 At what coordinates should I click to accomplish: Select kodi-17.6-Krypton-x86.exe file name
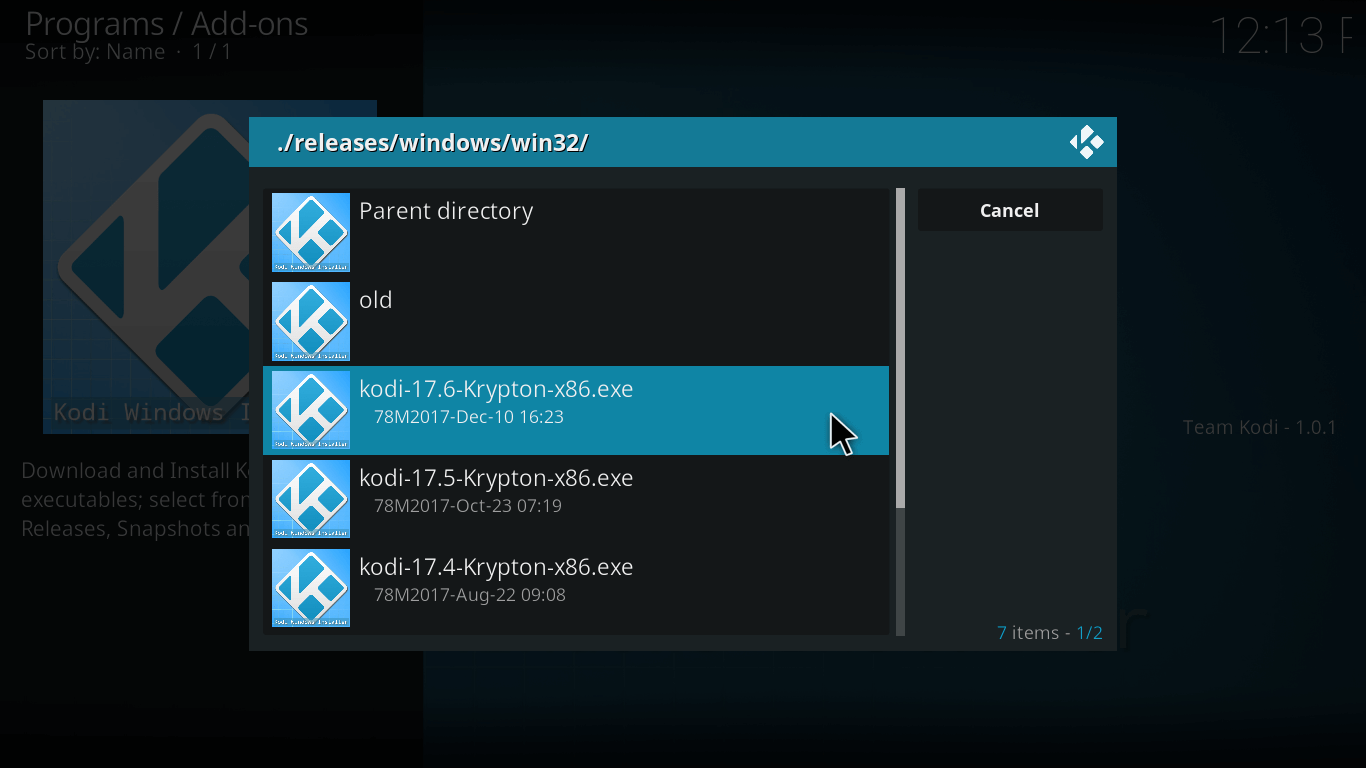[x=496, y=389]
